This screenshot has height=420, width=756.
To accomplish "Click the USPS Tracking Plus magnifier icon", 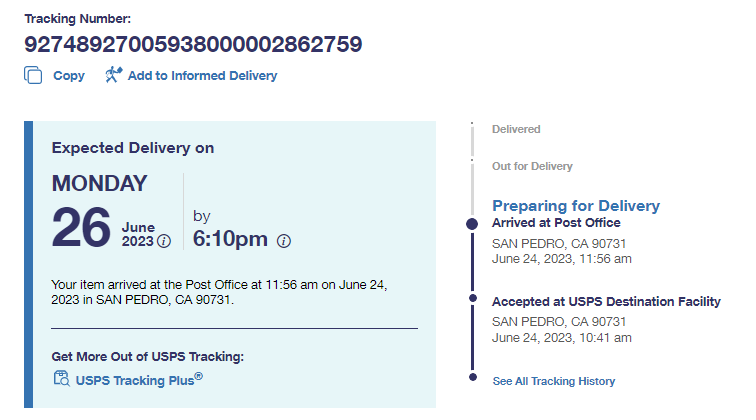I will point(61,379).
